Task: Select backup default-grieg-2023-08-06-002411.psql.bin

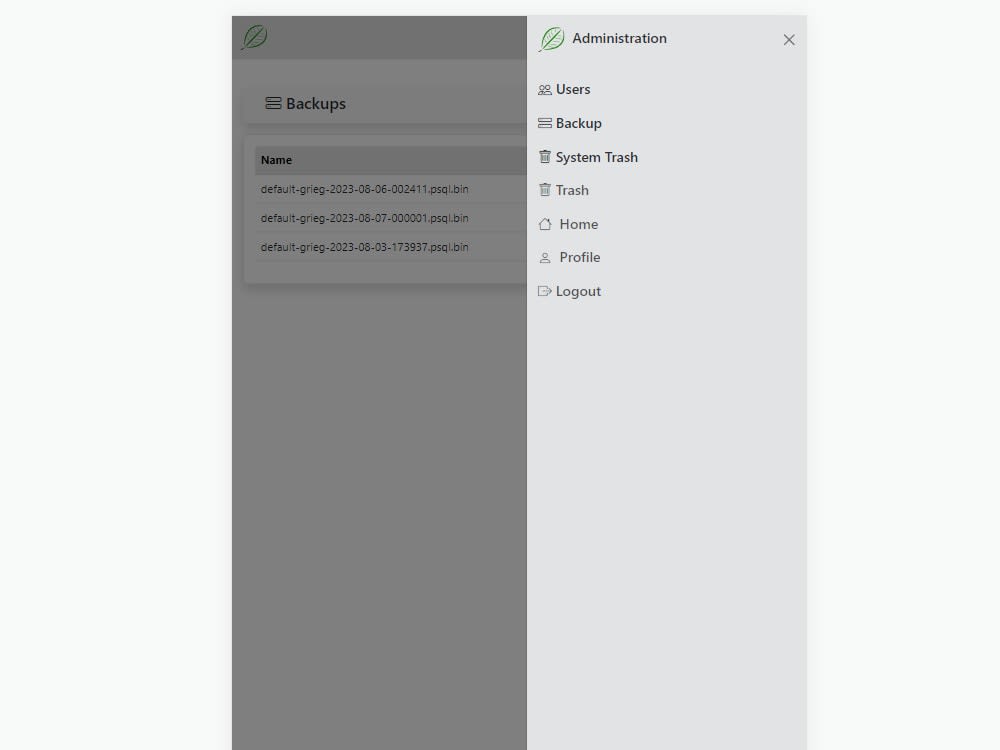Action: pyautogui.click(x=364, y=189)
